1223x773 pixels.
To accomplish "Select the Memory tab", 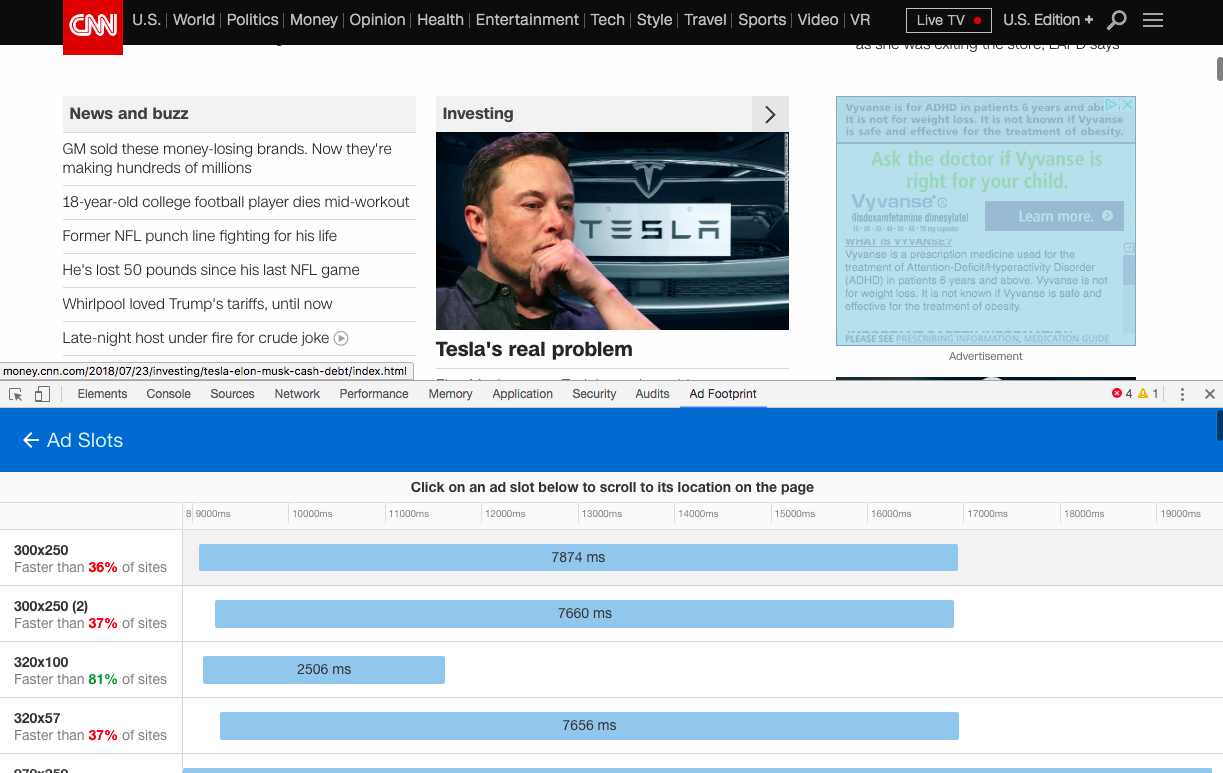I will (450, 394).
